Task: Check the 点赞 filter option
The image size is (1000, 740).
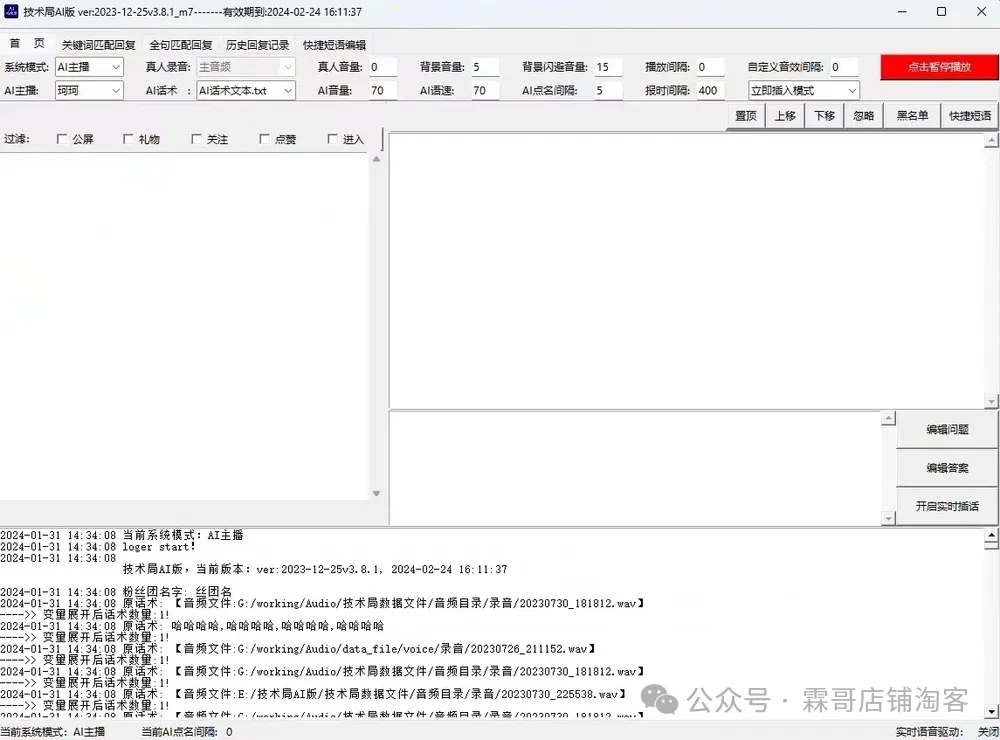Action: pos(265,140)
